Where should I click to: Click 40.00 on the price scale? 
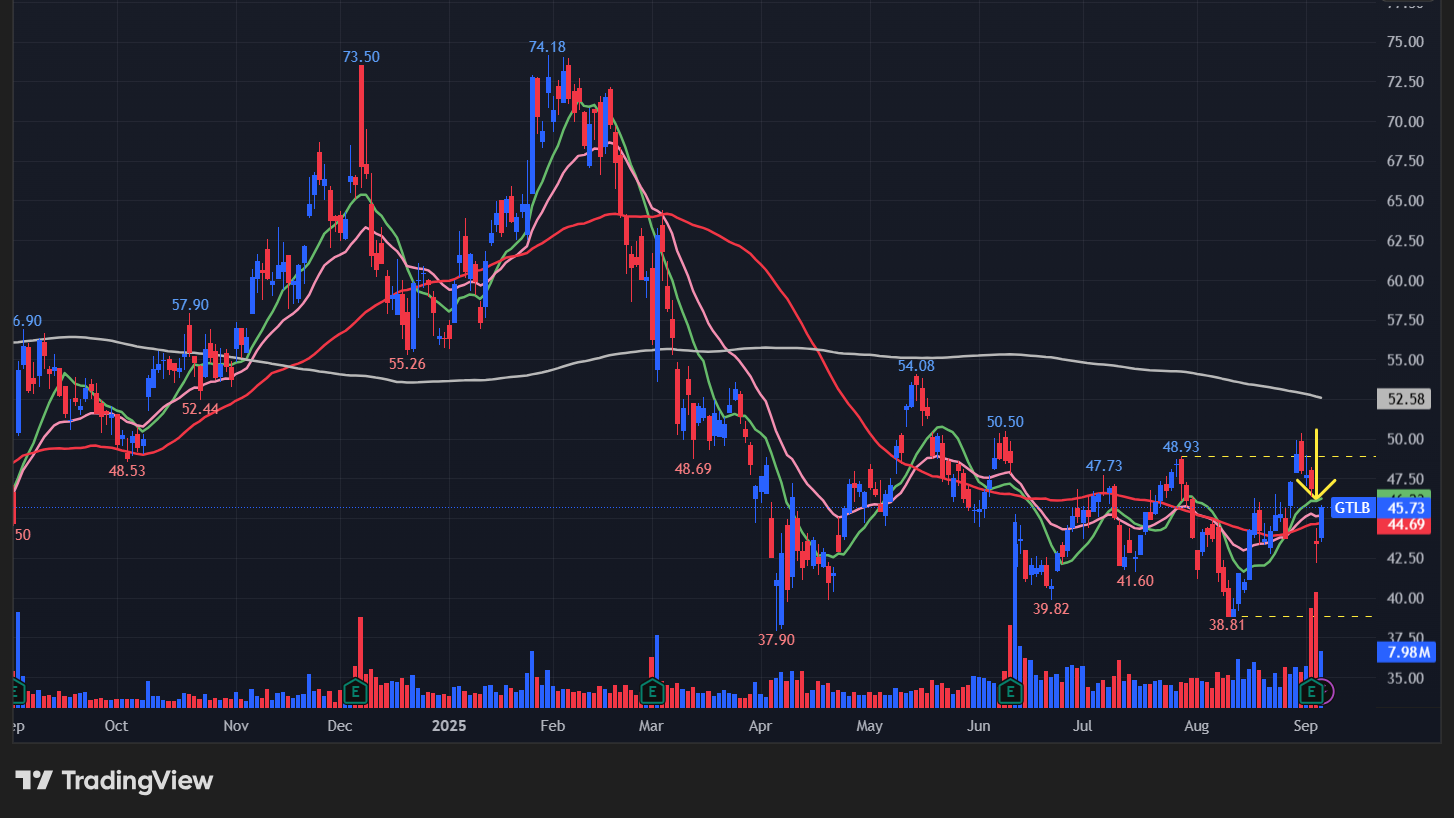pyautogui.click(x=1406, y=598)
